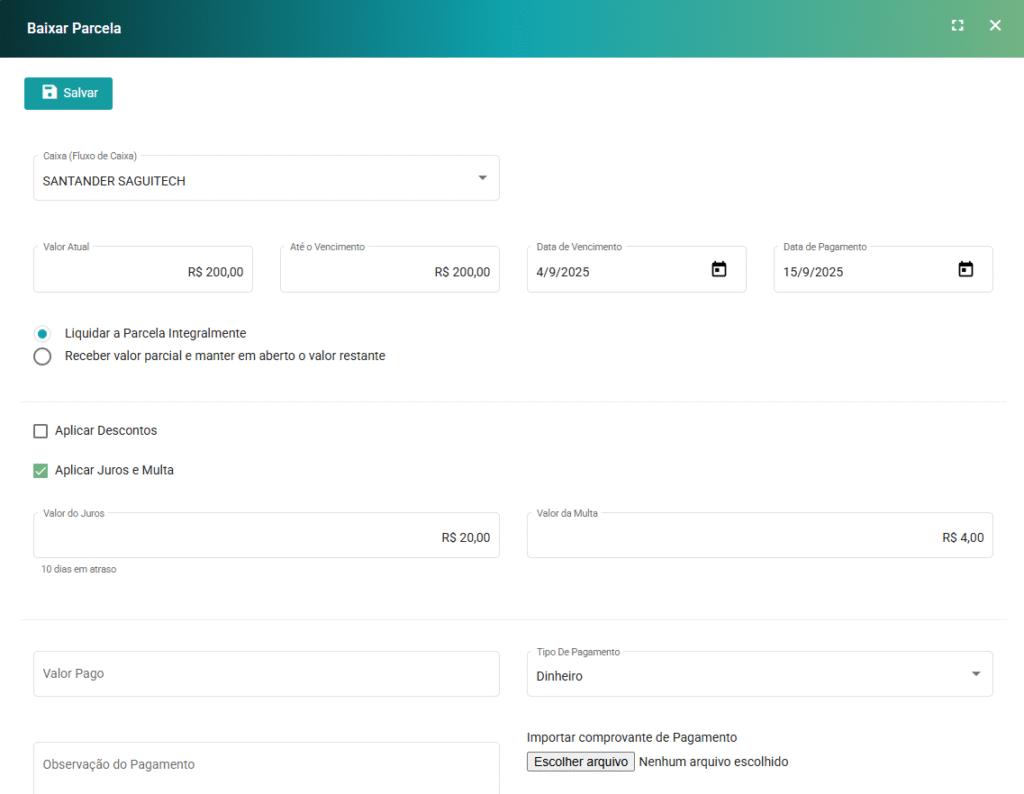Click the Observação do Pagamento text area
This screenshot has height=794, width=1024.
[266, 766]
